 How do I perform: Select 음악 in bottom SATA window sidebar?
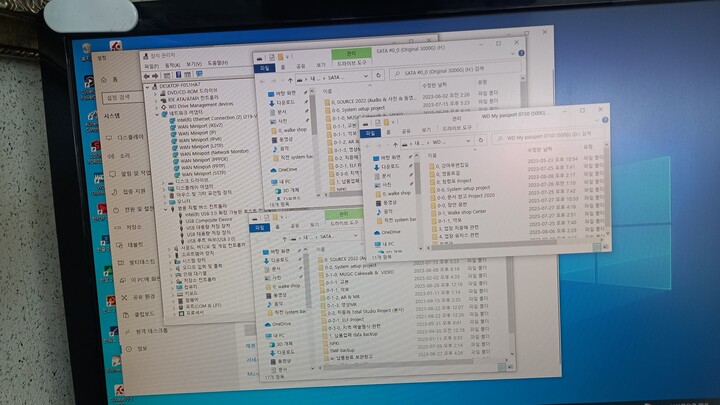coord(275,304)
